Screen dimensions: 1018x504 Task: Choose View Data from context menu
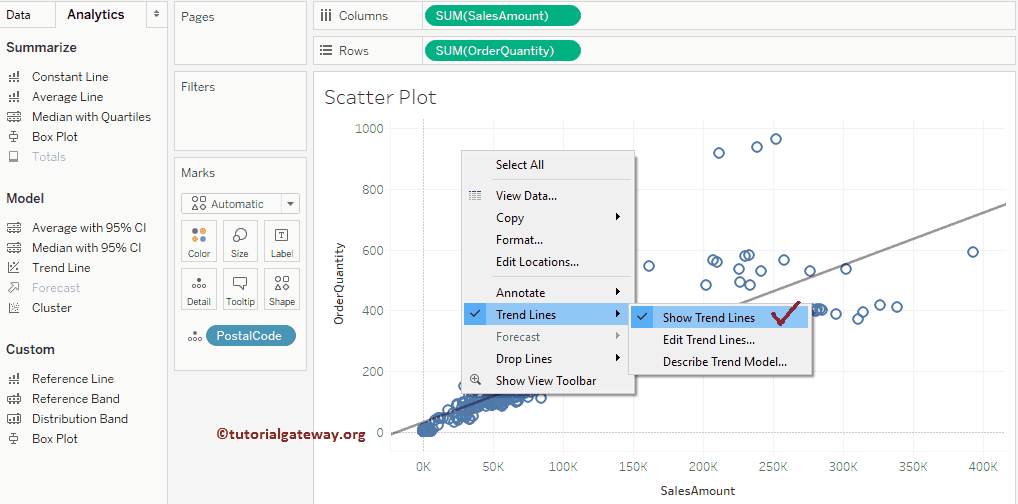[x=526, y=196]
